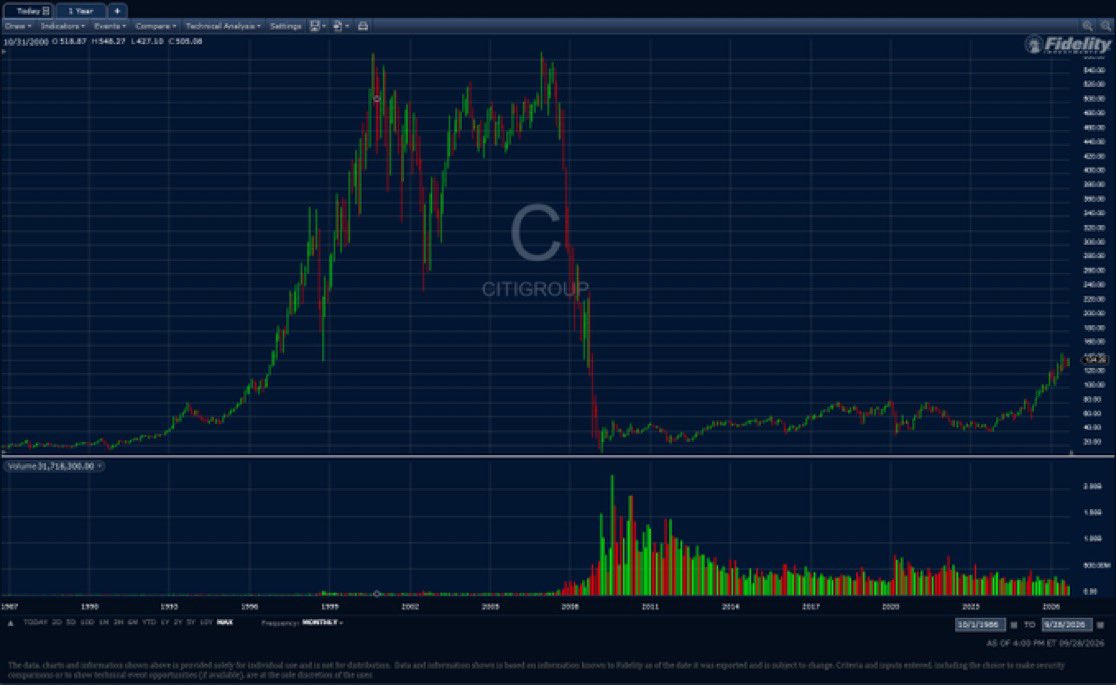Viewport: 1116px width, 685px height.
Task: Open the Compare dropdown menu
Action: (x=155, y=26)
